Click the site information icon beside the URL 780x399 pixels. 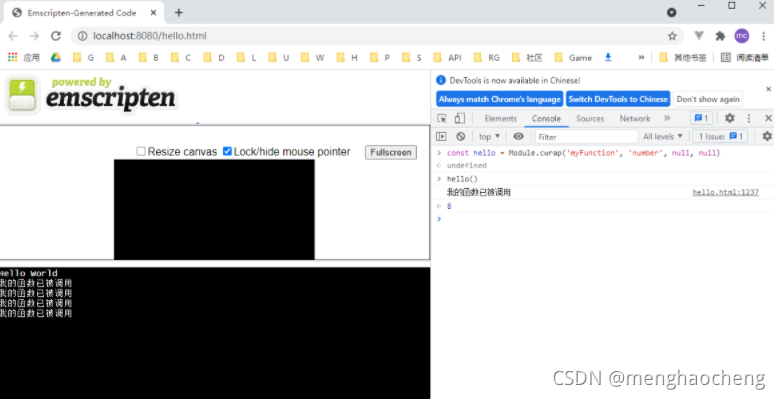(83, 36)
